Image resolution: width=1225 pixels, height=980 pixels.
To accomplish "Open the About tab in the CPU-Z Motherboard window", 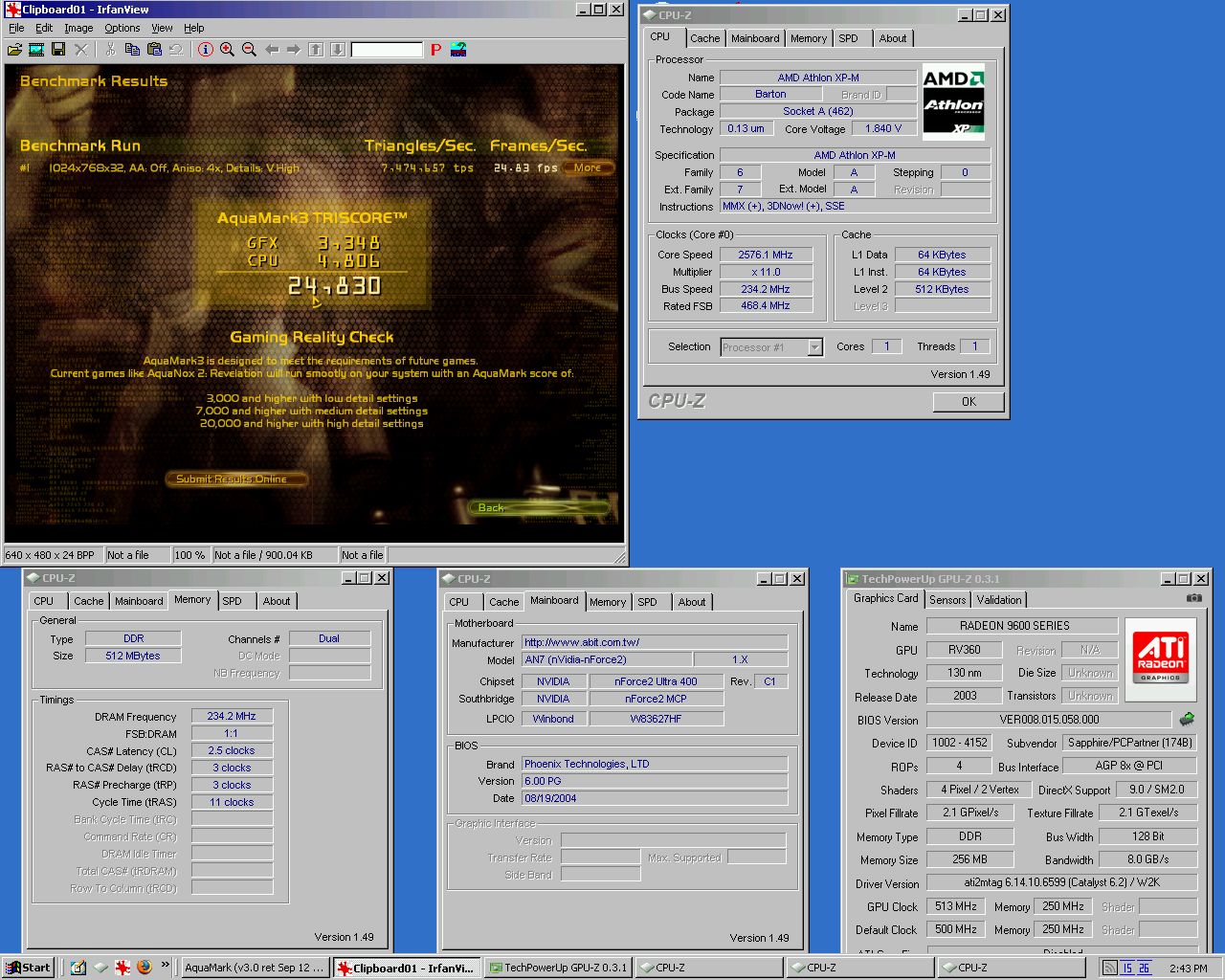I will coord(692,602).
